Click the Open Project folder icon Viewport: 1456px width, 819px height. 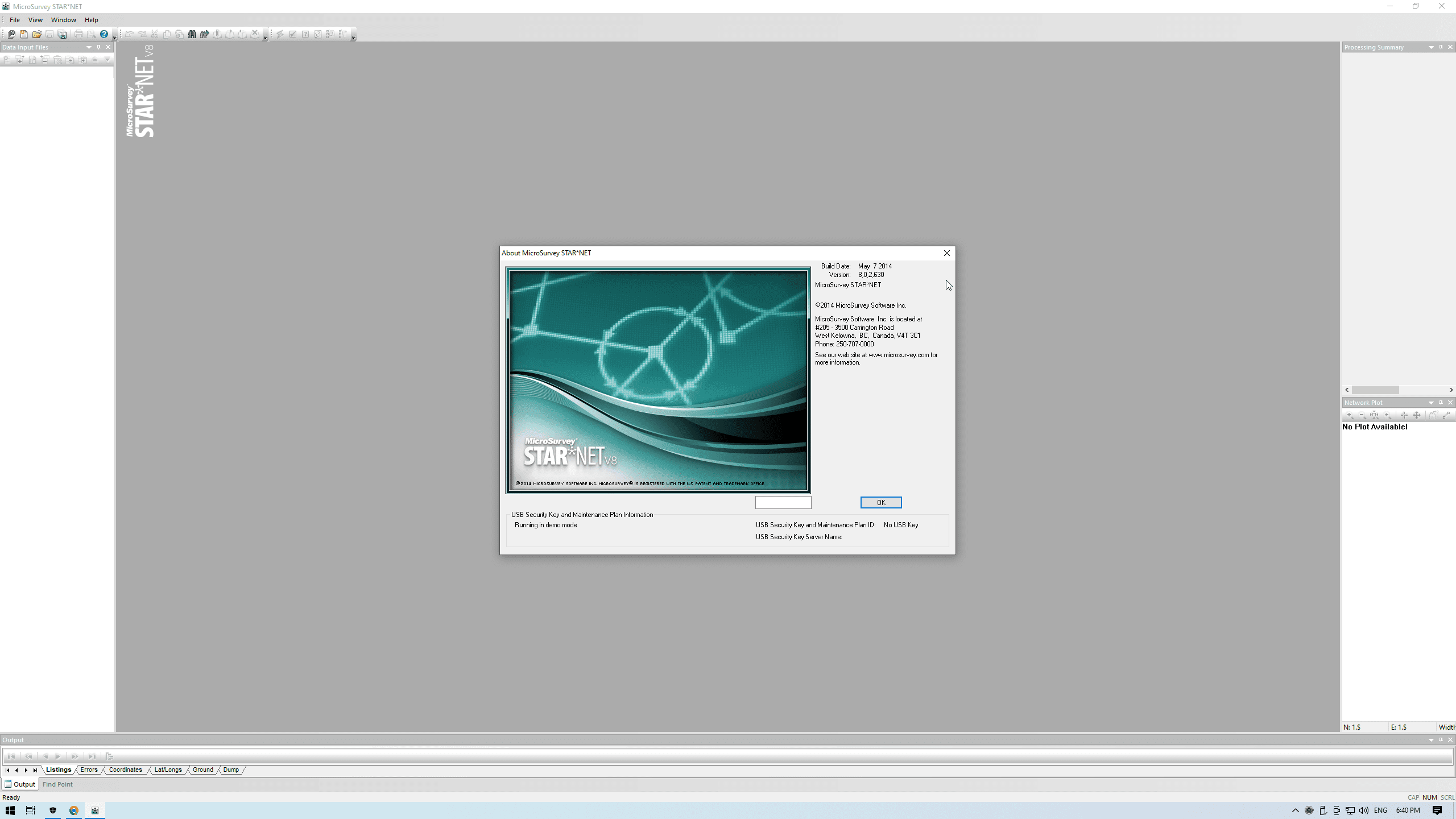(x=36, y=34)
